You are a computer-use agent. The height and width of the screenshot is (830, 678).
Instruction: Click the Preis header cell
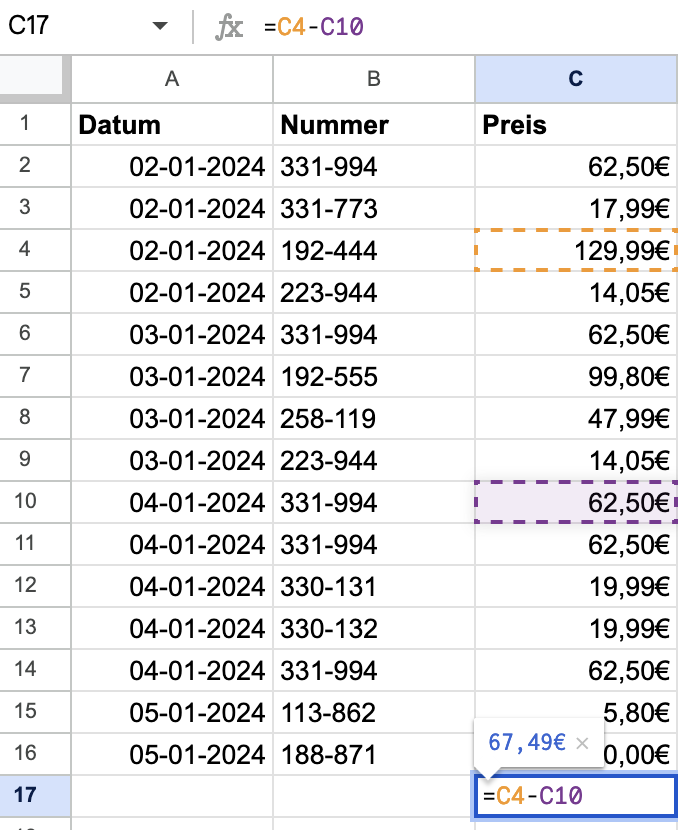[576, 124]
